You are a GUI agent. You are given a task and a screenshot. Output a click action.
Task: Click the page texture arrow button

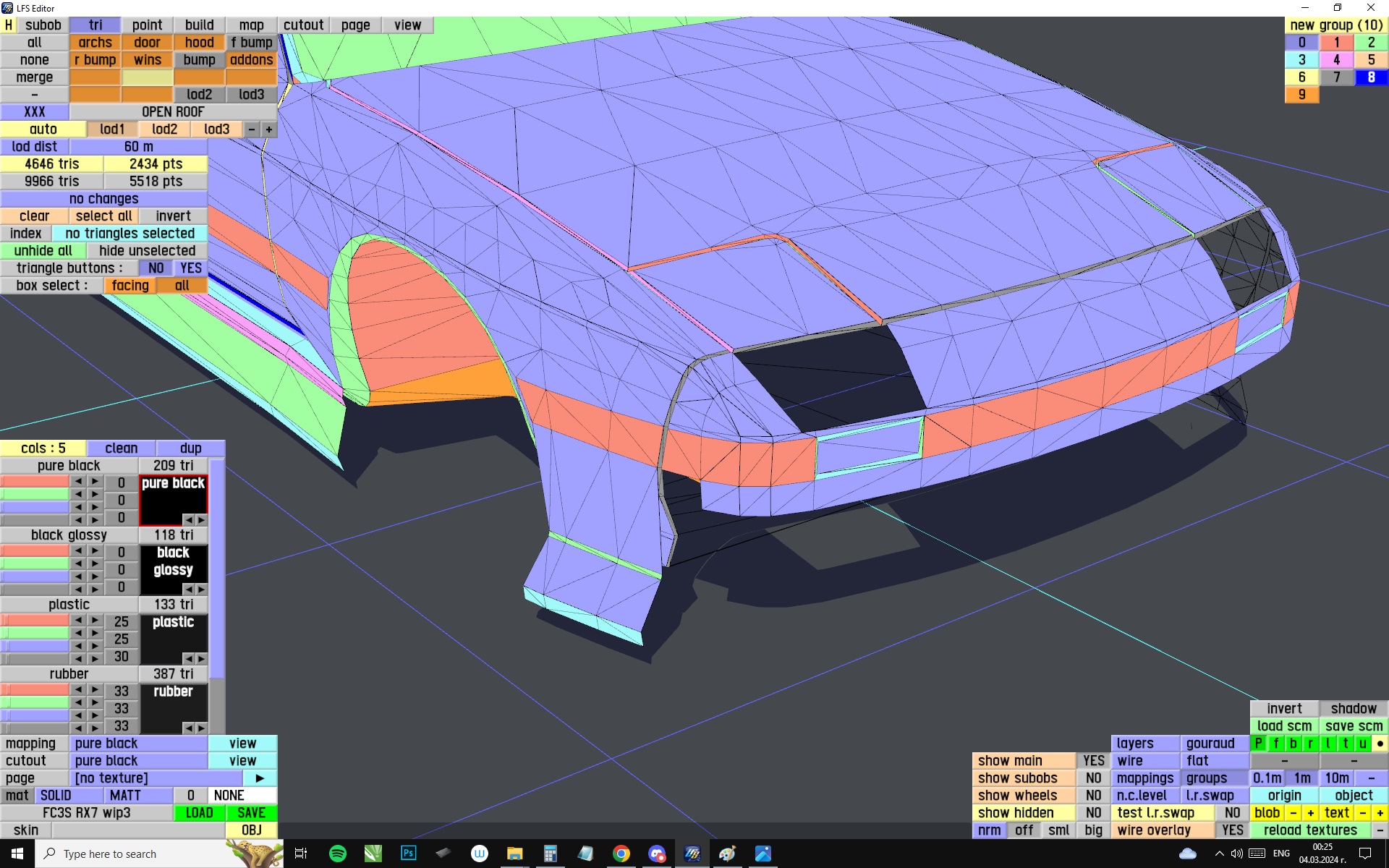pyautogui.click(x=260, y=778)
